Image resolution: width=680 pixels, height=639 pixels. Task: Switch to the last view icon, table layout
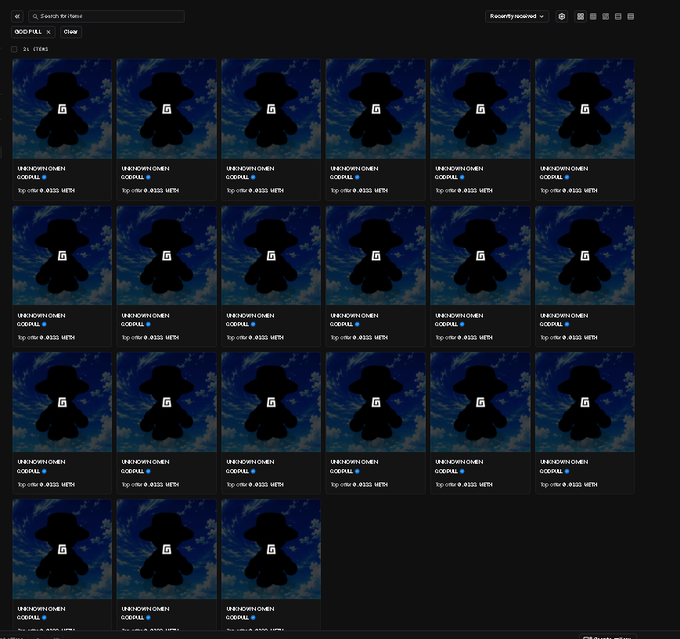coord(631,16)
